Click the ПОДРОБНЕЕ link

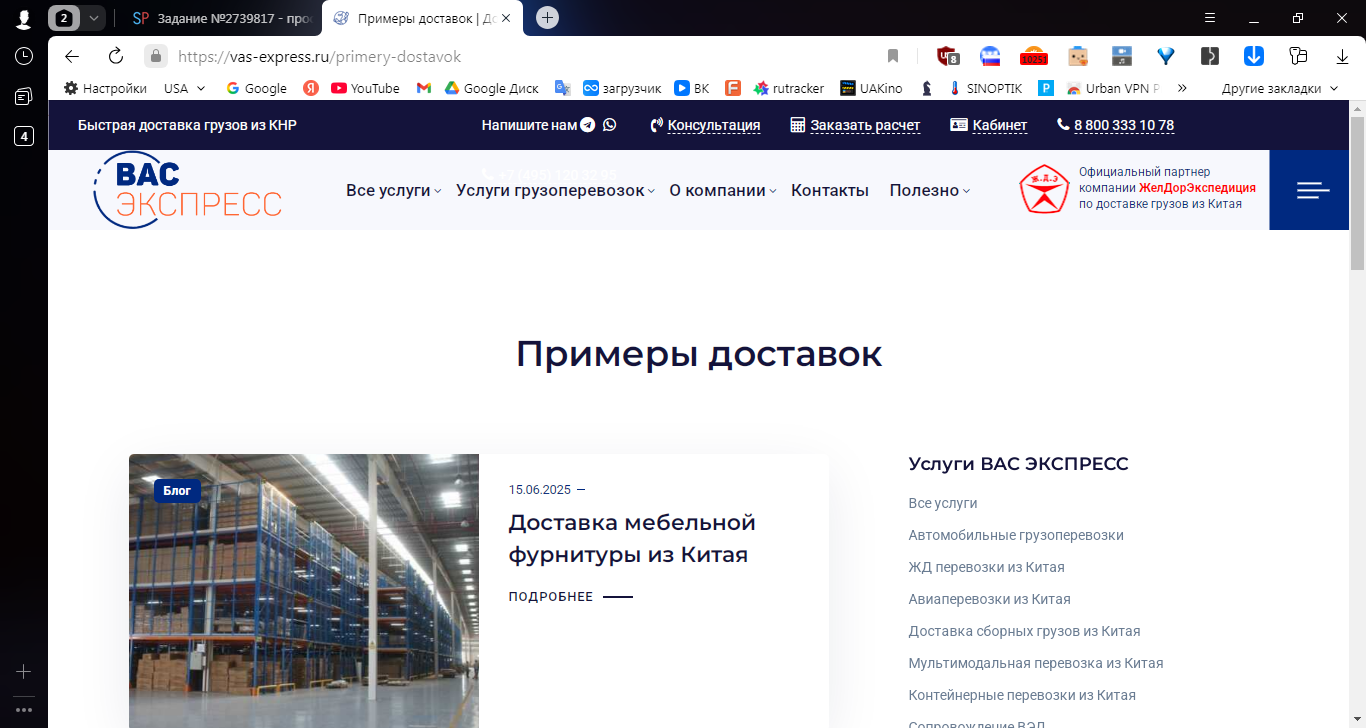pyautogui.click(x=570, y=597)
